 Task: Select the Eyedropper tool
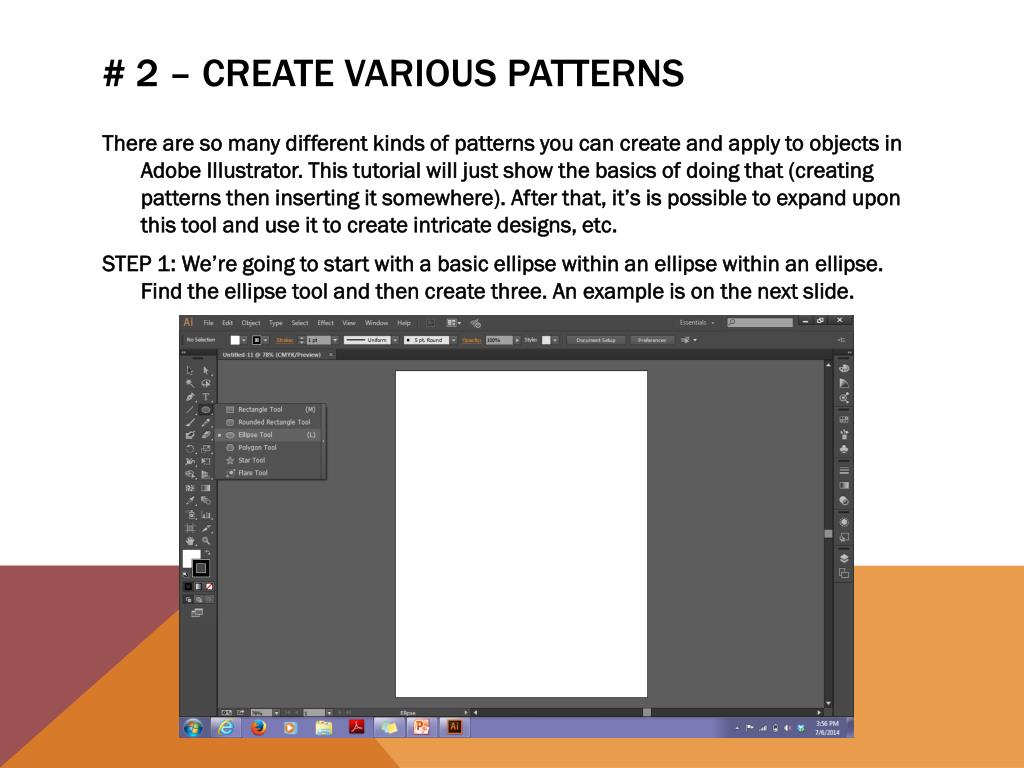190,501
